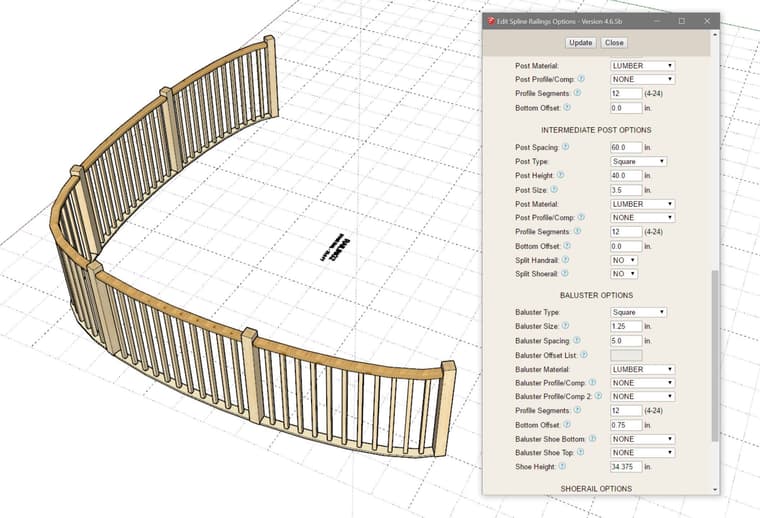Click the INTERMEDIATE POST OPTIONS heading

click(596, 130)
